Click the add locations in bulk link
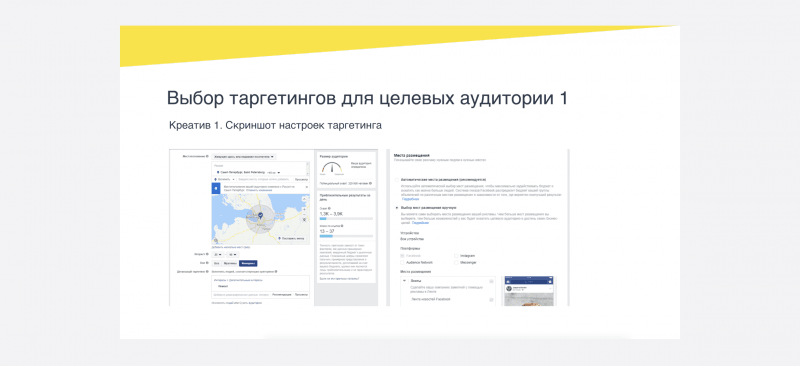 pos(231,248)
